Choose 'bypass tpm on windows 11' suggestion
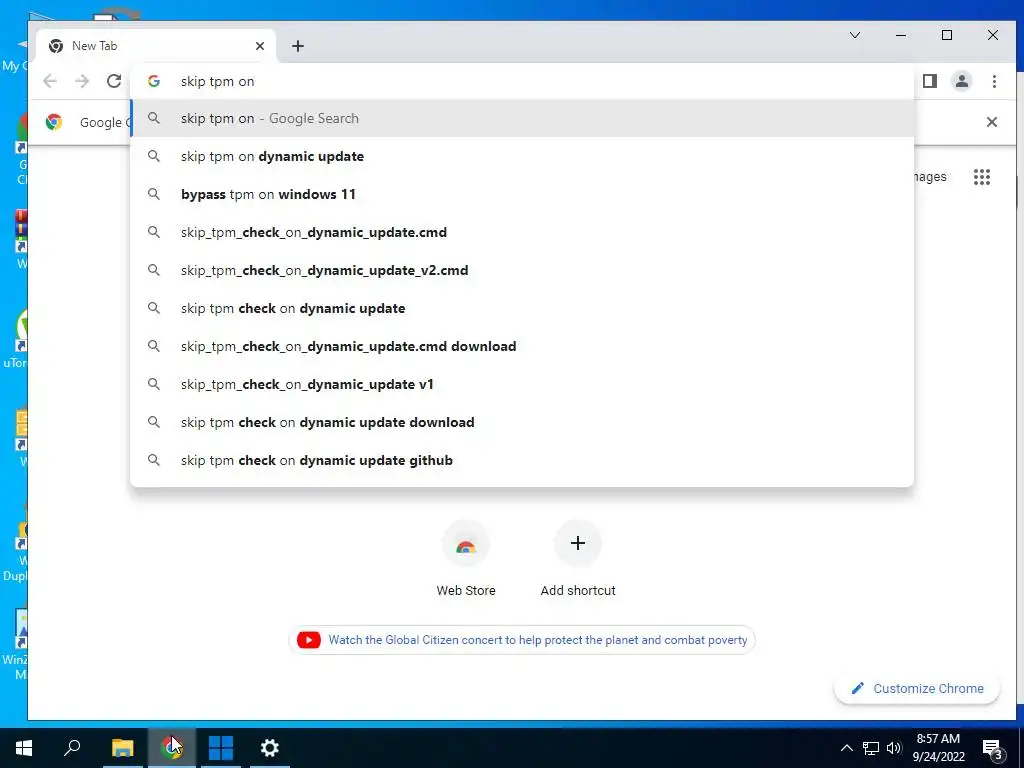The width and height of the screenshot is (1024, 768). tap(522, 194)
